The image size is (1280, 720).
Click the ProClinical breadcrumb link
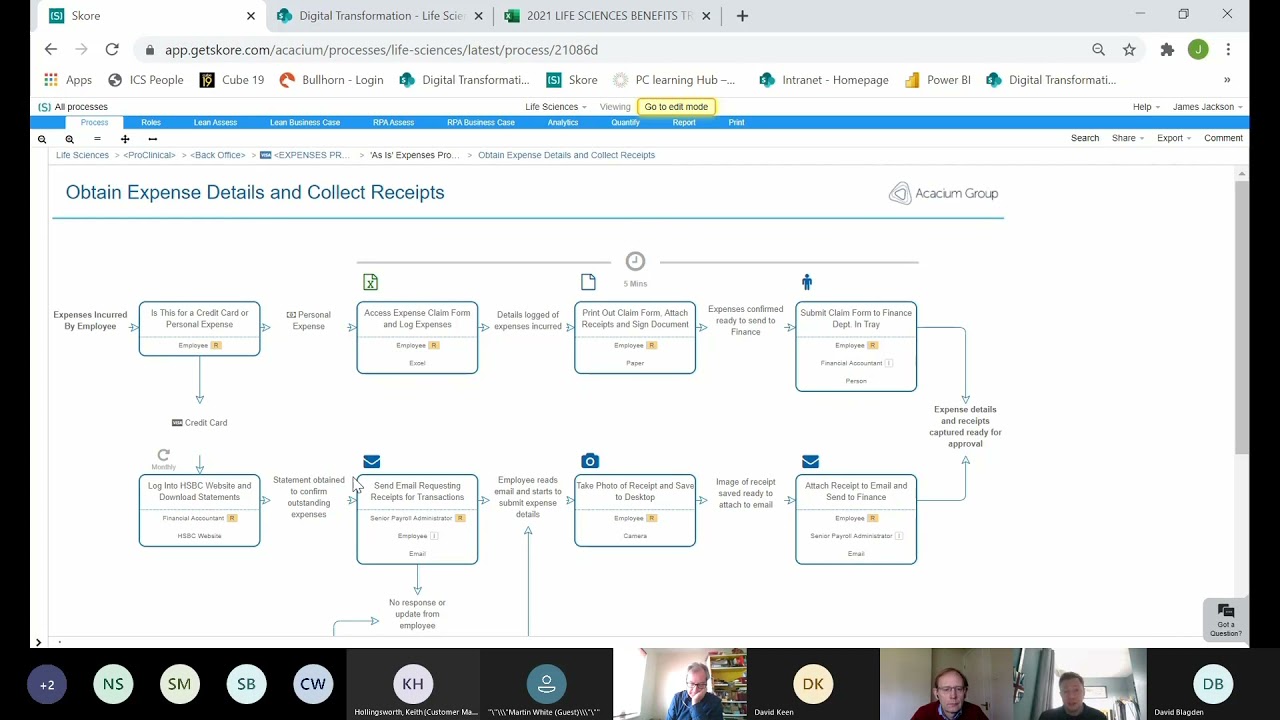coord(149,155)
